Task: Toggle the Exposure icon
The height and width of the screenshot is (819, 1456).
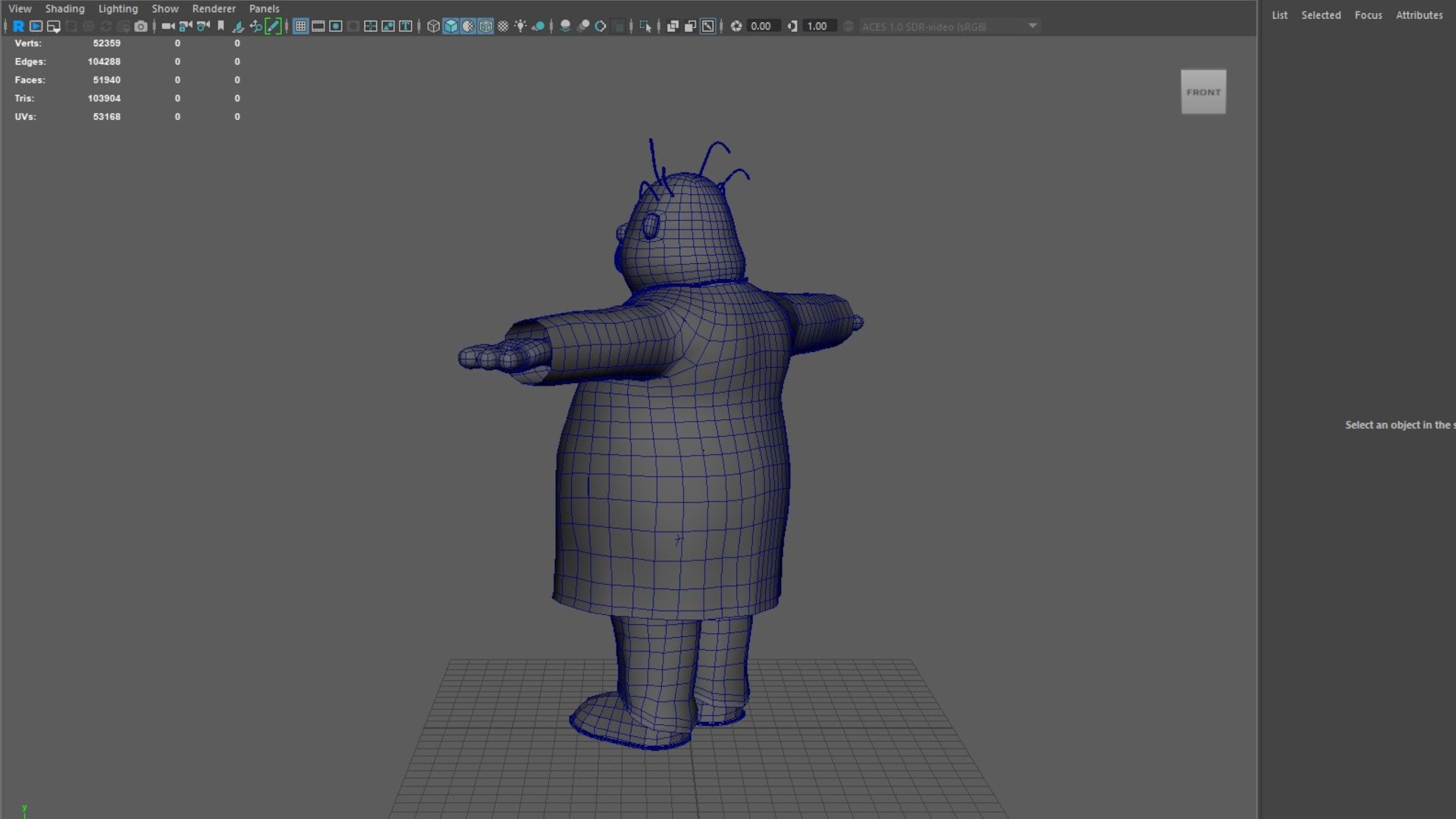Action: pyautogui.click(x=736, y=26)
